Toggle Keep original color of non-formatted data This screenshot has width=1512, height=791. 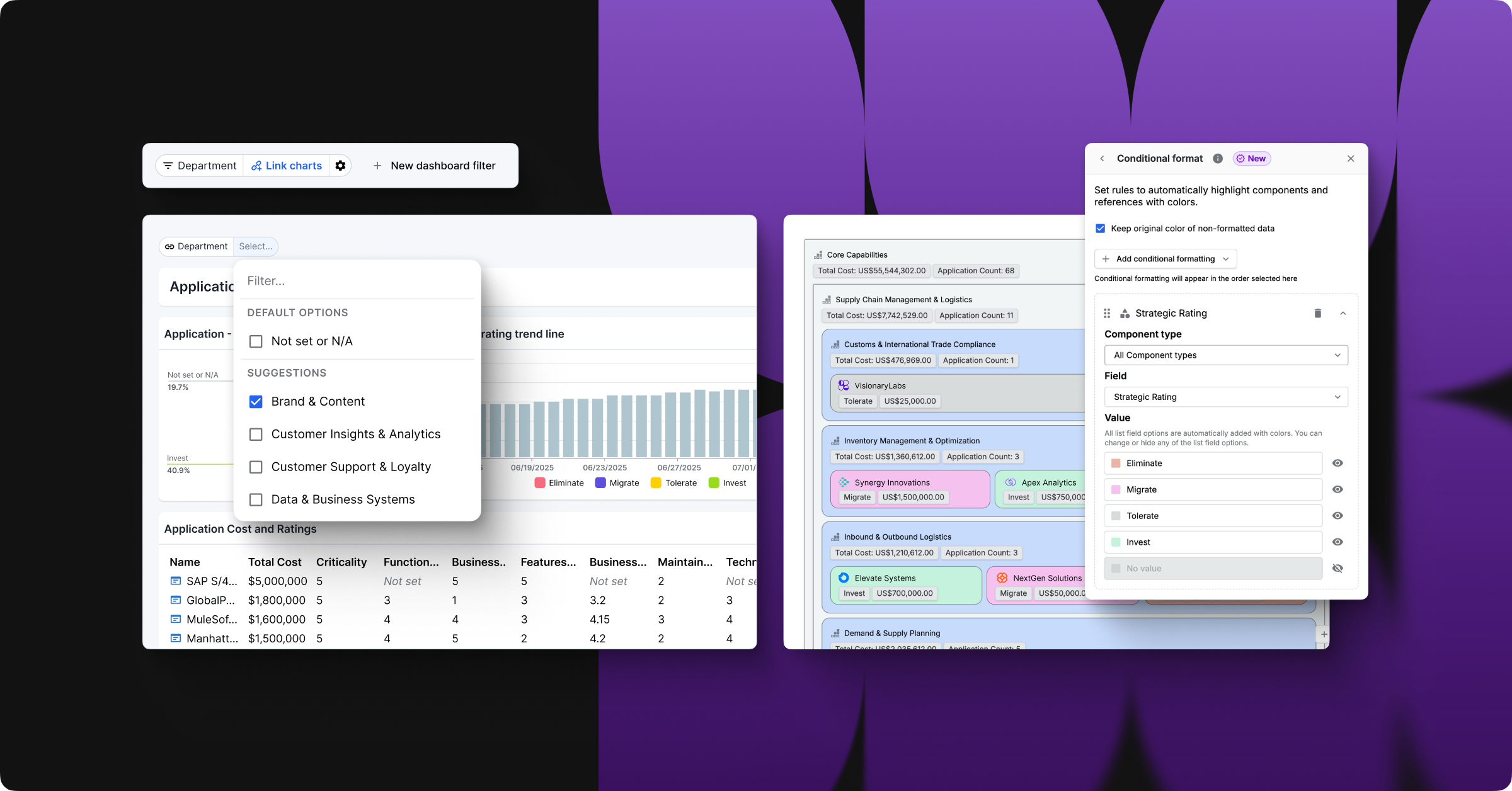point(1100,229)
